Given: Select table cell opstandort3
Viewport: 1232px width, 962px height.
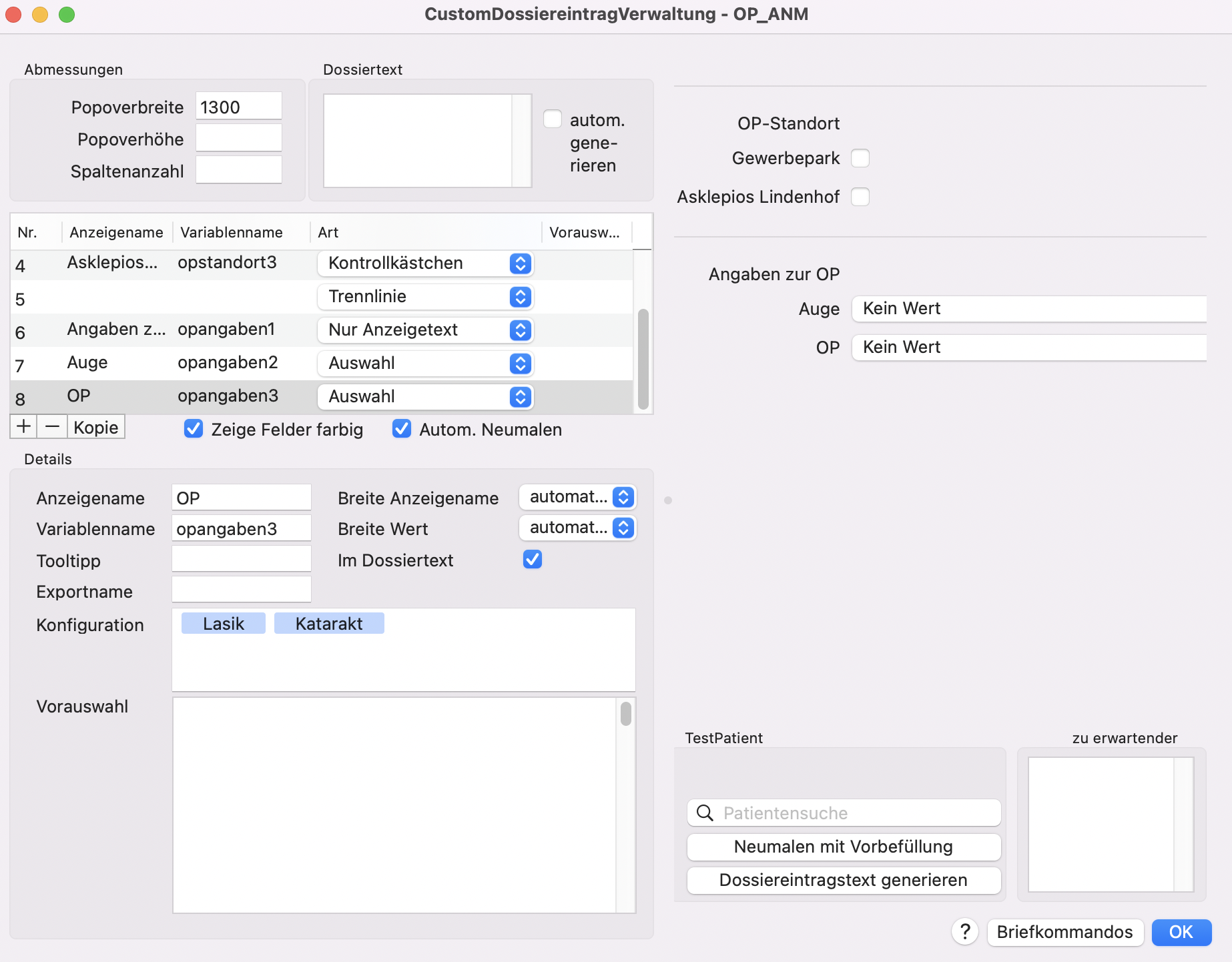Looking at the screenshot, I should 227,262.
